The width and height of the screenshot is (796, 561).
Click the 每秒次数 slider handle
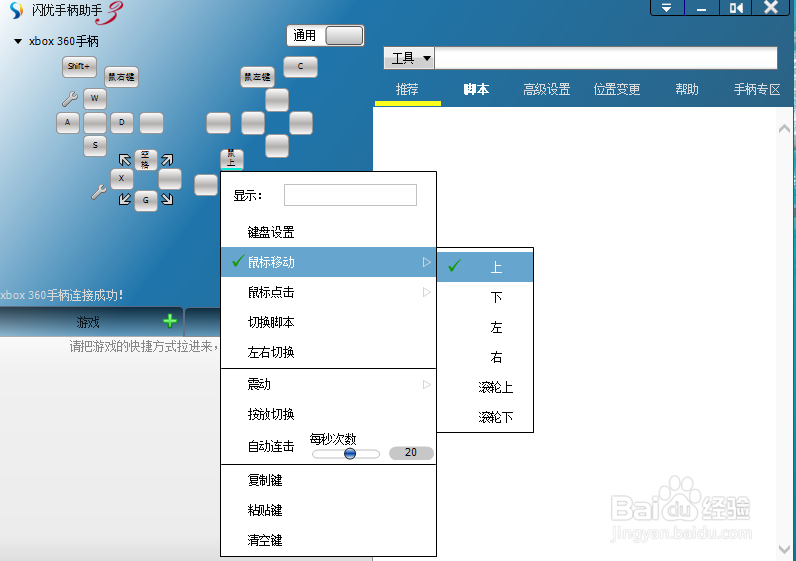coord(350,453)
